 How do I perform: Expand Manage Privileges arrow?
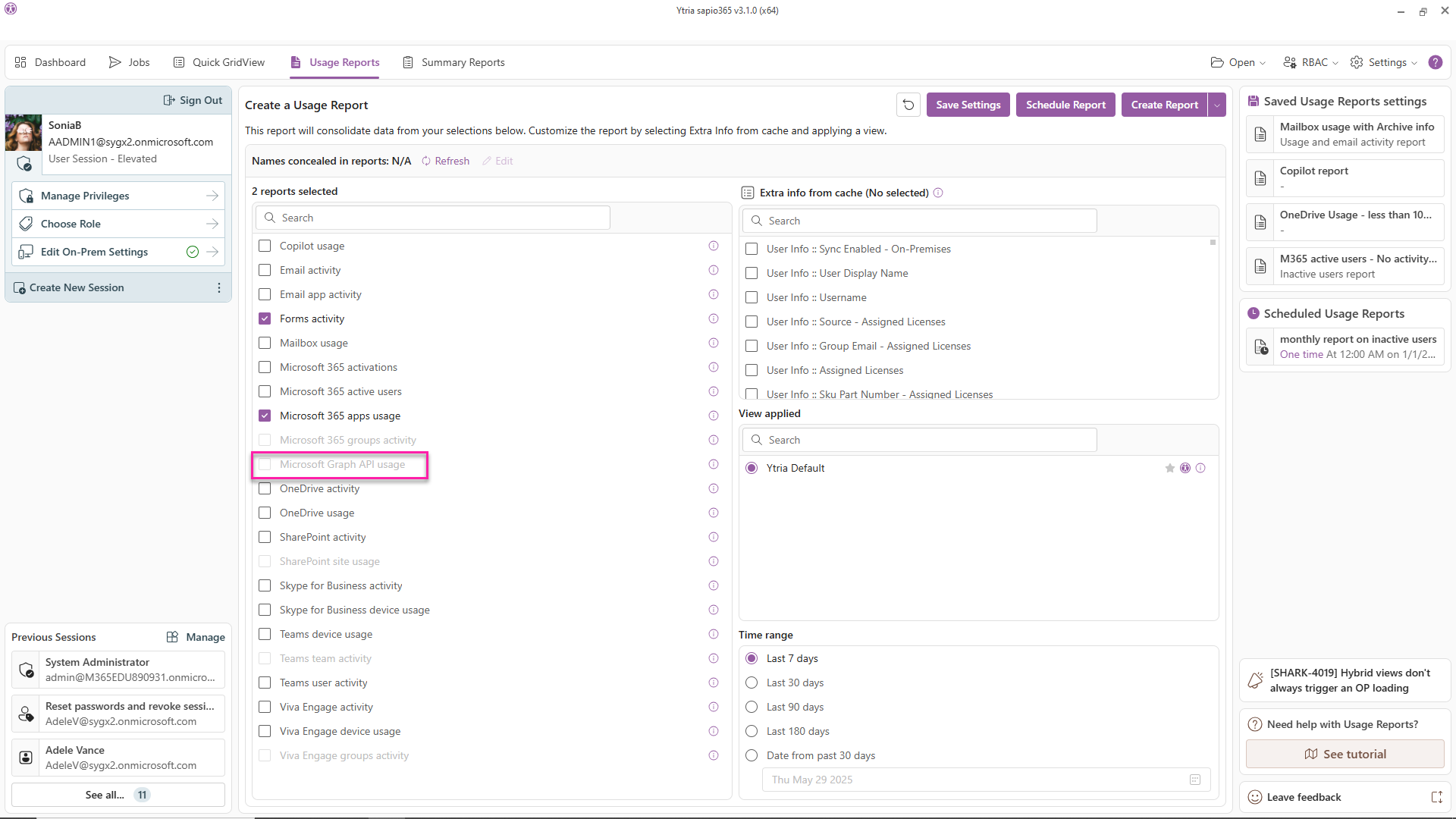click(212, 196)
